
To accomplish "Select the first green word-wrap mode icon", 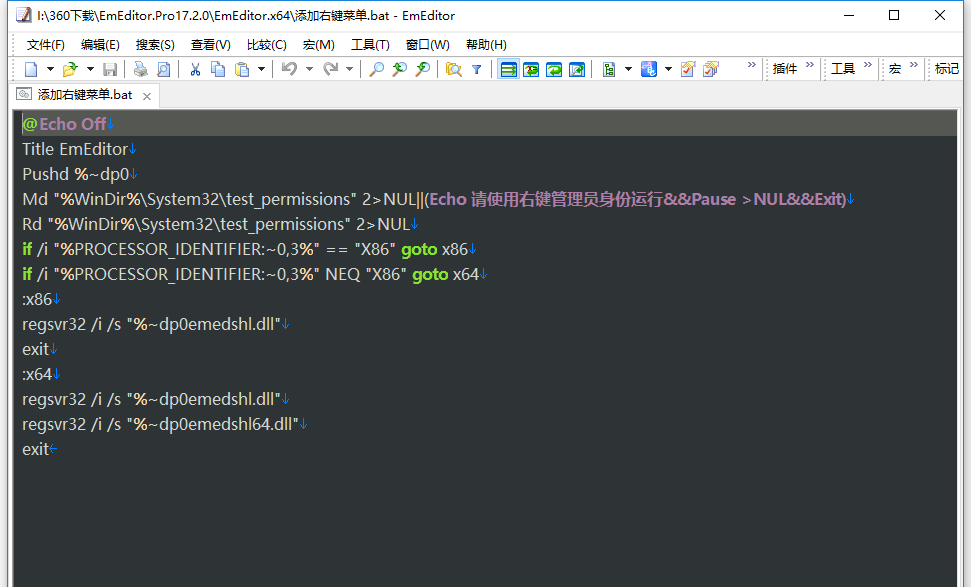I will [x=510, y=68].
